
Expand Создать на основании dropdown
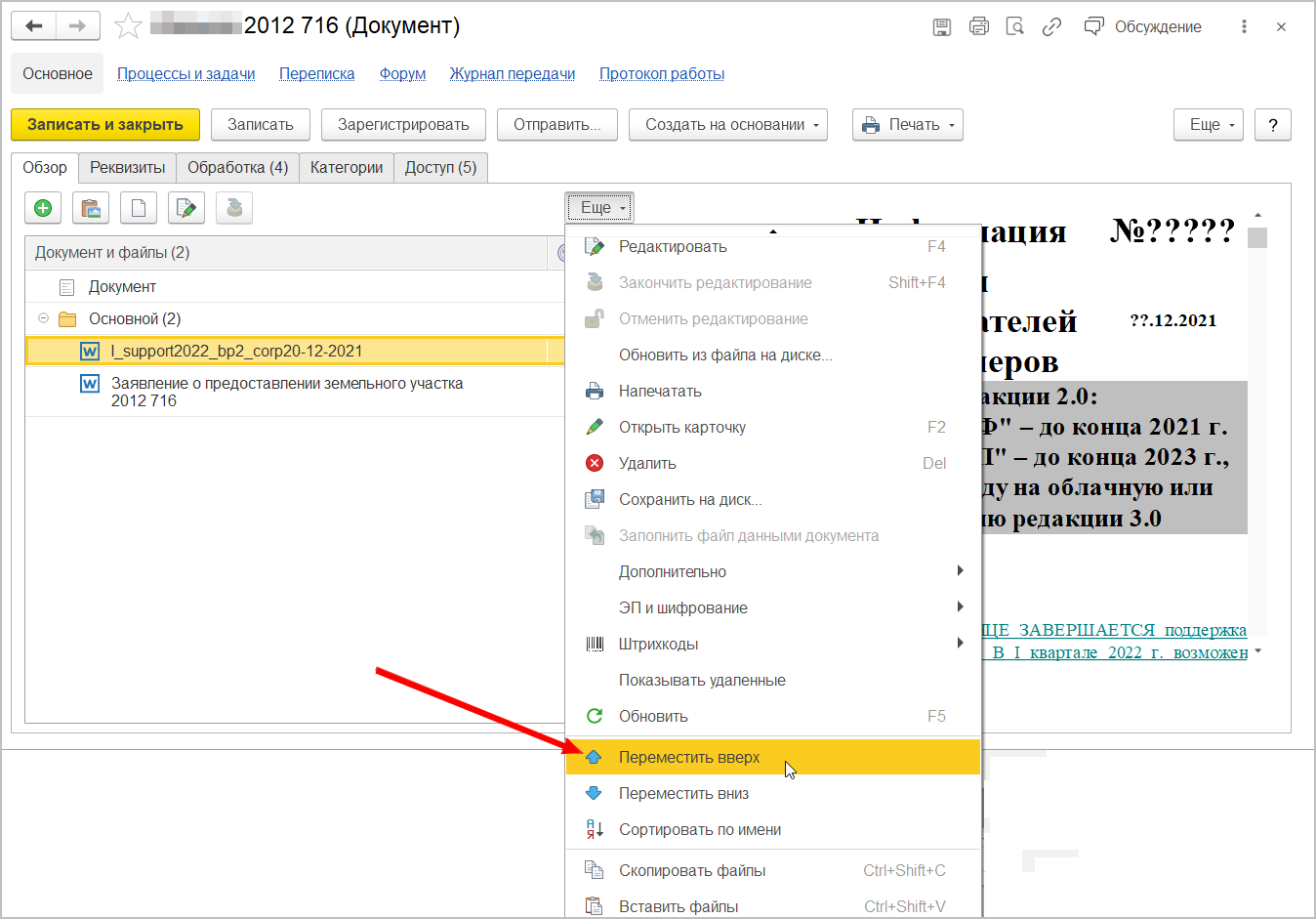tap(728, 125)
